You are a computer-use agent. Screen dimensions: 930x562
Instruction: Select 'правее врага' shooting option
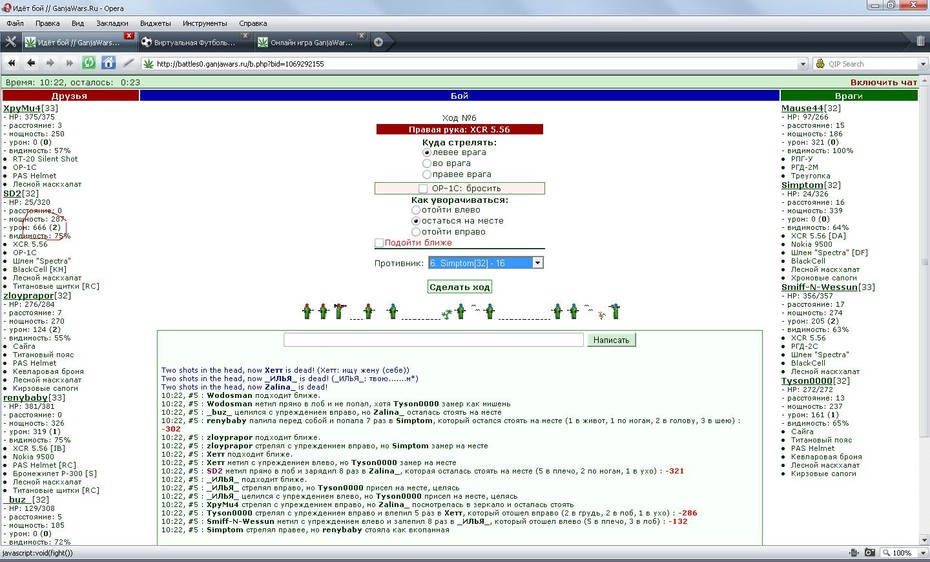[426, 174]
